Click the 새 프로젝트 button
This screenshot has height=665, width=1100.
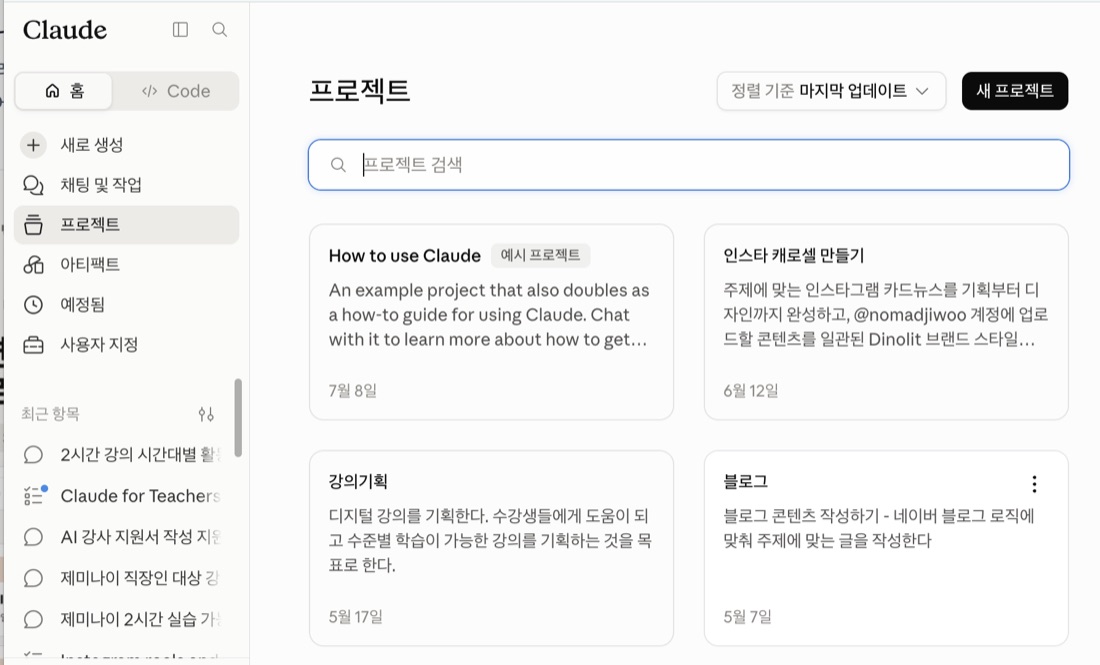click(x=1014, y=91)
